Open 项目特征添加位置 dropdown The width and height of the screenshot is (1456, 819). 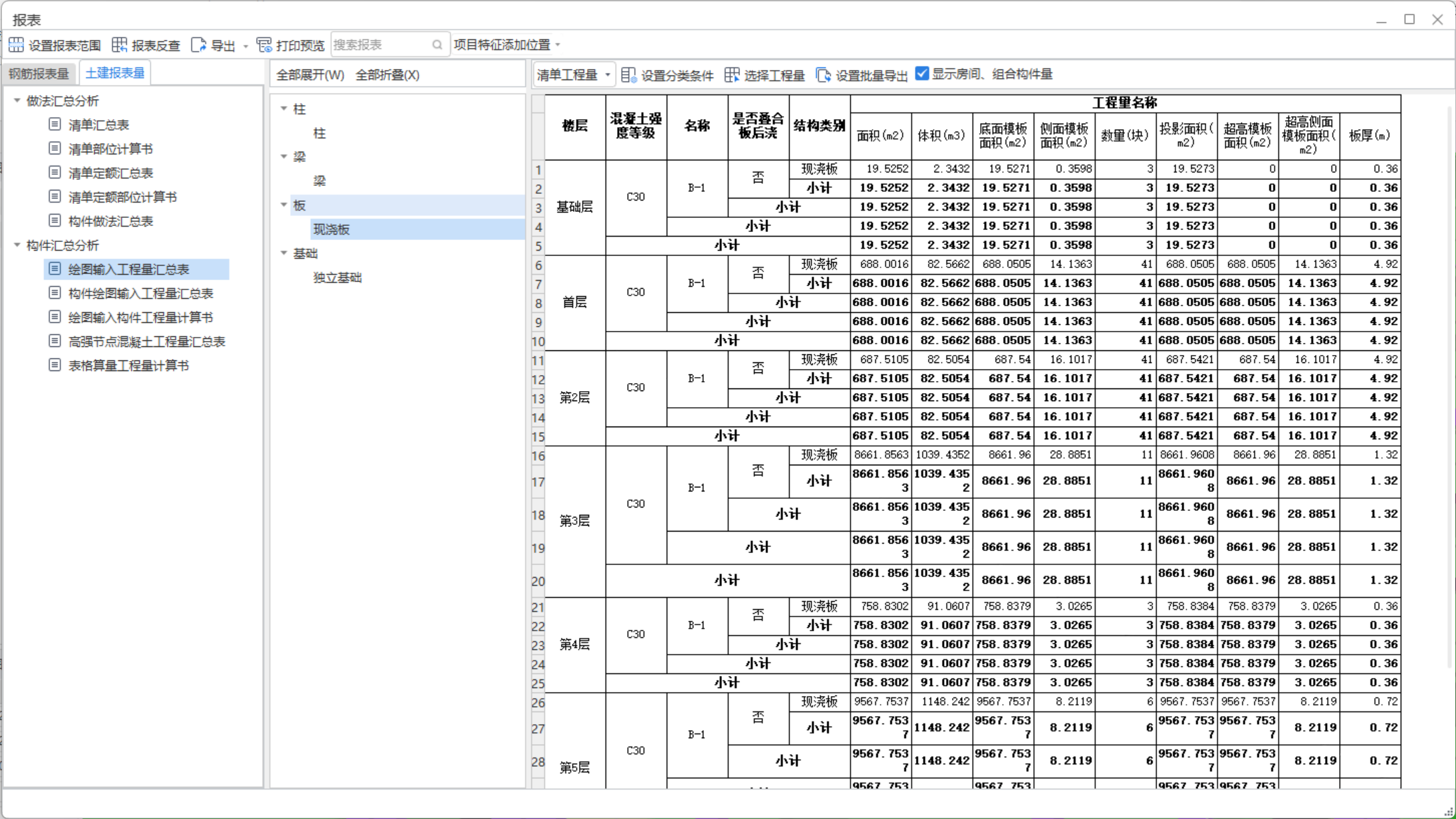(x=507, y=45)
